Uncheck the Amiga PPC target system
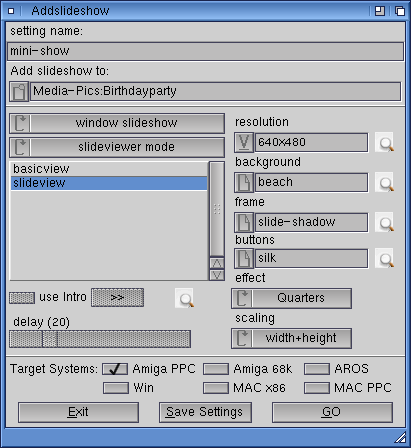 tap(115, 369)
